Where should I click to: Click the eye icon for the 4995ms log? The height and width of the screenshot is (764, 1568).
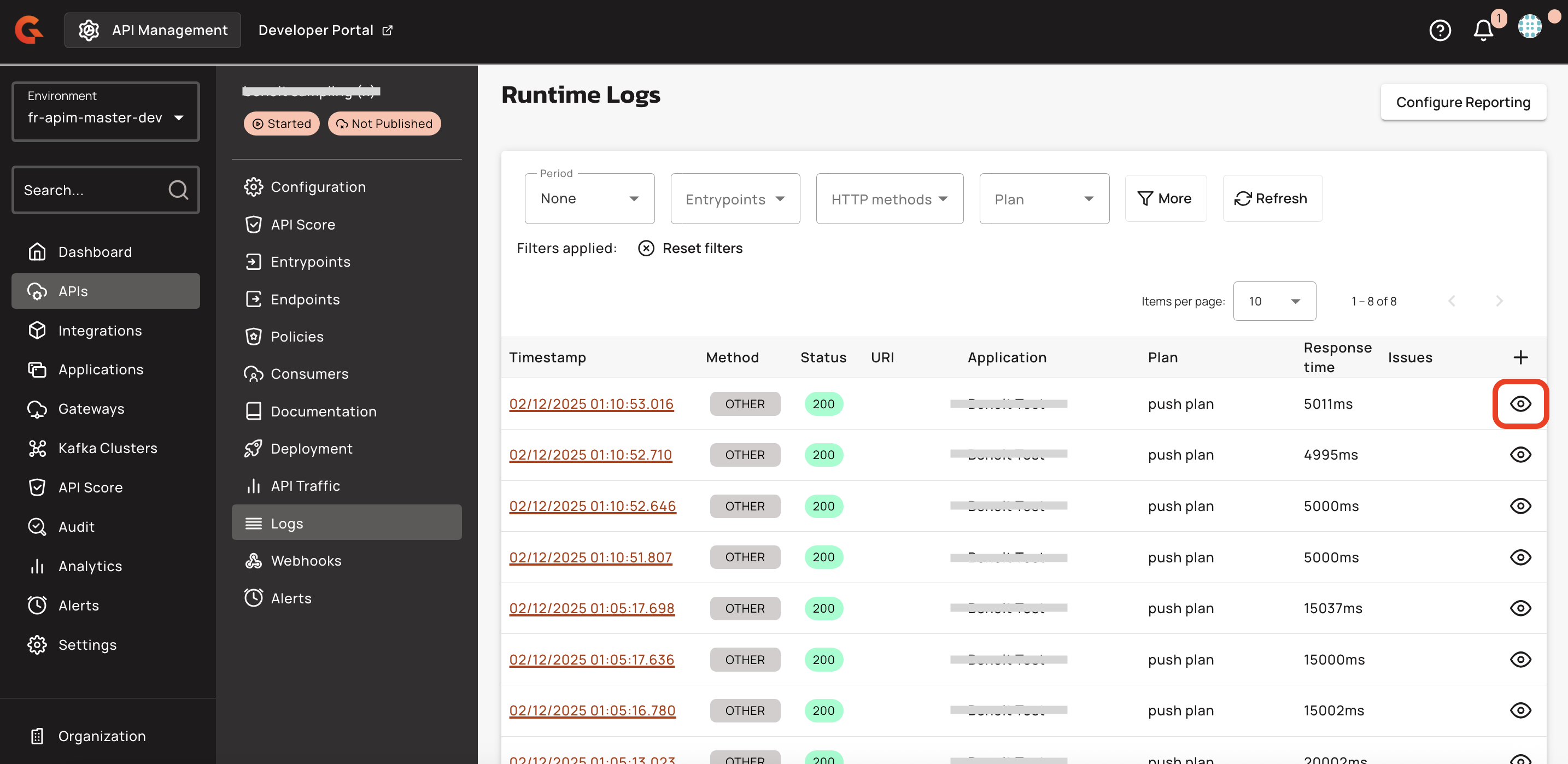(x=1520, y=455)
